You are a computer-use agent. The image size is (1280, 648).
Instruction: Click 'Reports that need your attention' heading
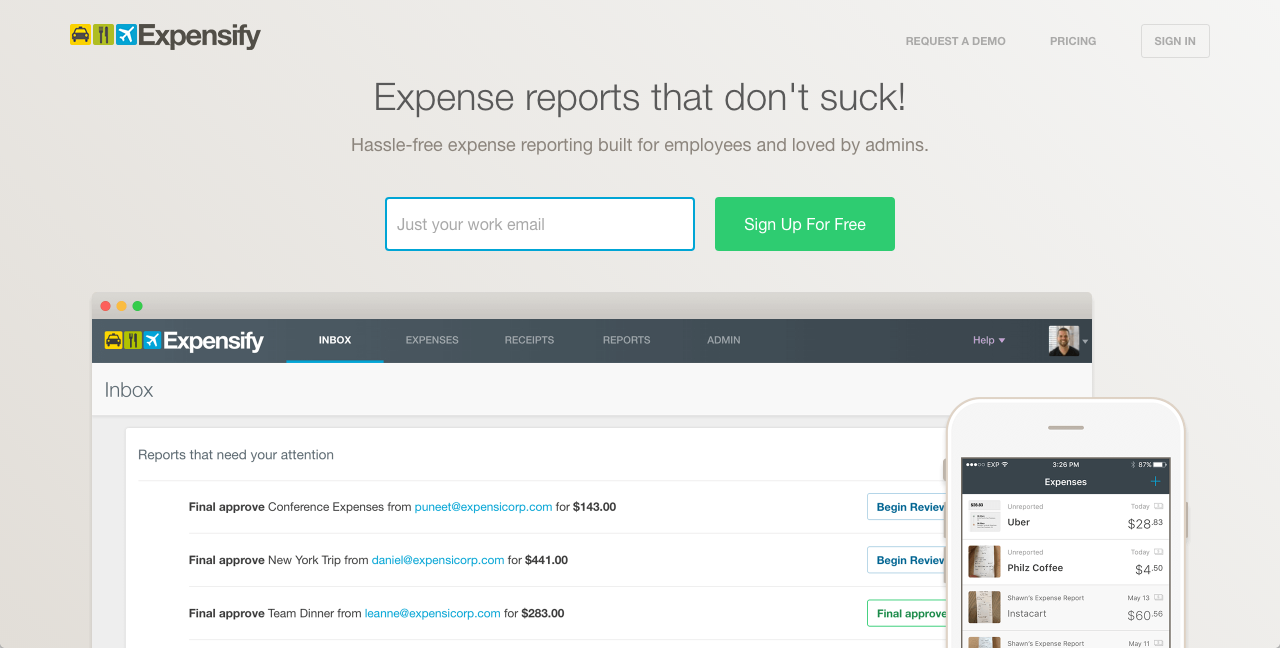point(236,455)
